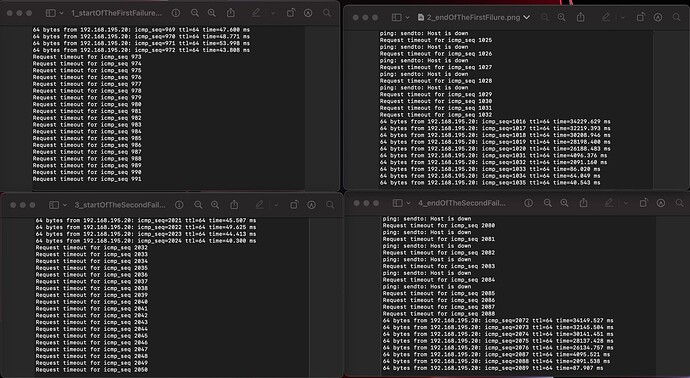Show inspector info in 4_endOfTheSecondFail window
The image size is (690, 378).
pyautogui.click(x=529, y=203)
